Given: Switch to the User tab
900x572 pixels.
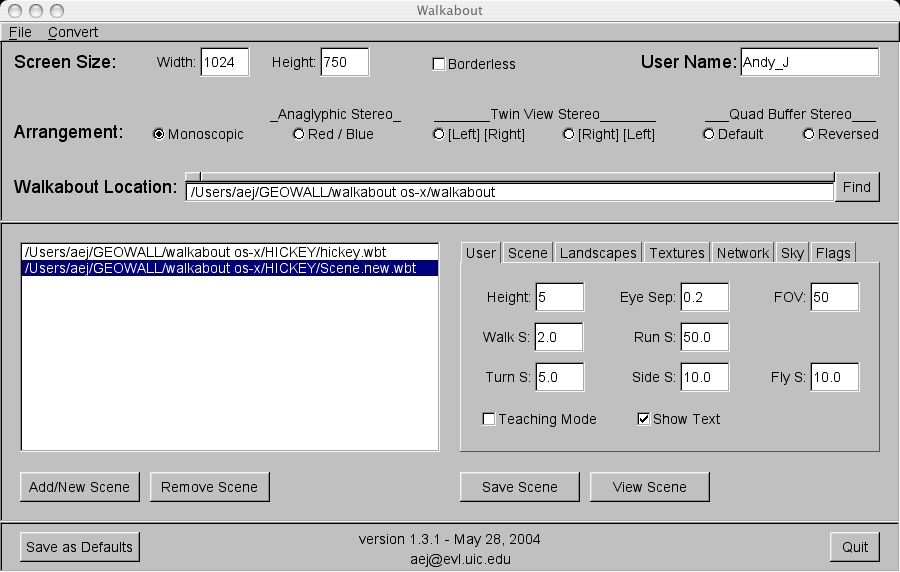Looking at the screenshot, I should click(x=480, y=253).
